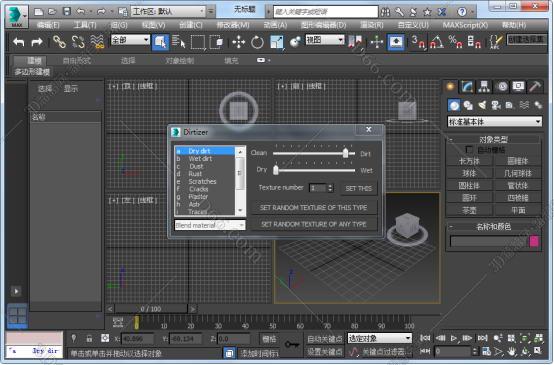
Task: Click the 长方体 box primitive button
Action: click(x=469, y=161)
